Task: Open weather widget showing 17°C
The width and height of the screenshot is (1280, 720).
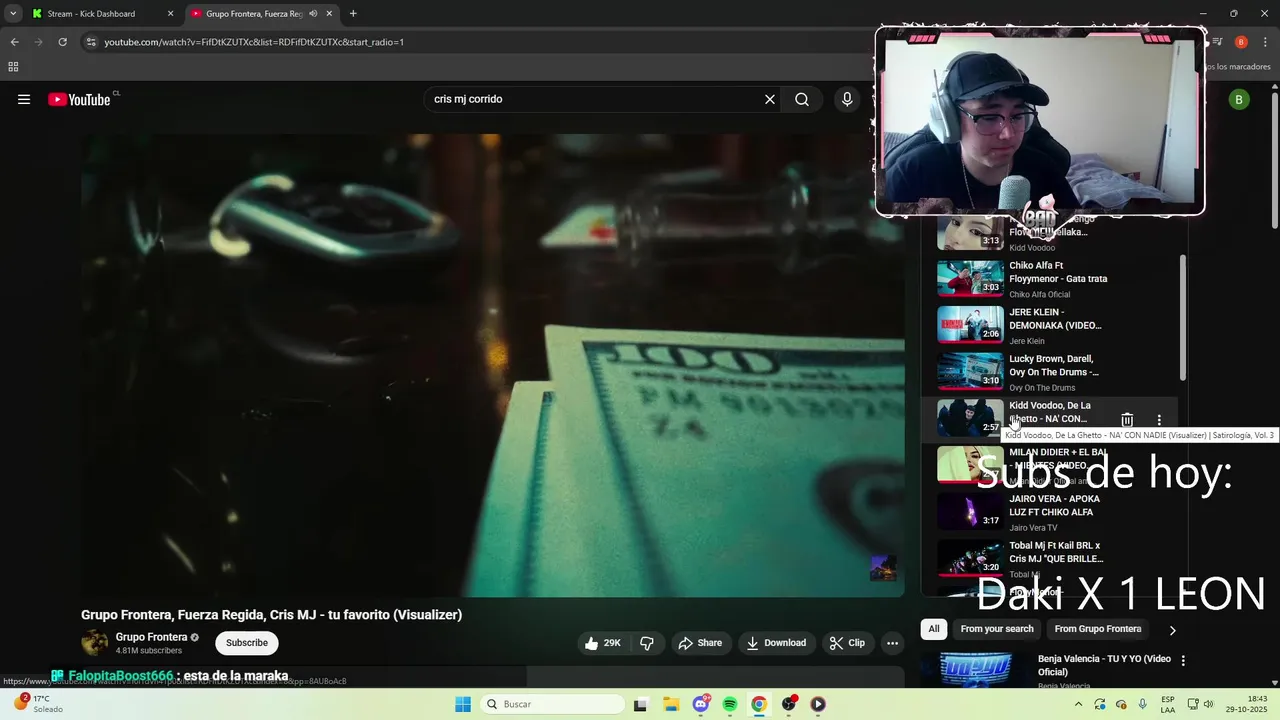Action: 37,704
